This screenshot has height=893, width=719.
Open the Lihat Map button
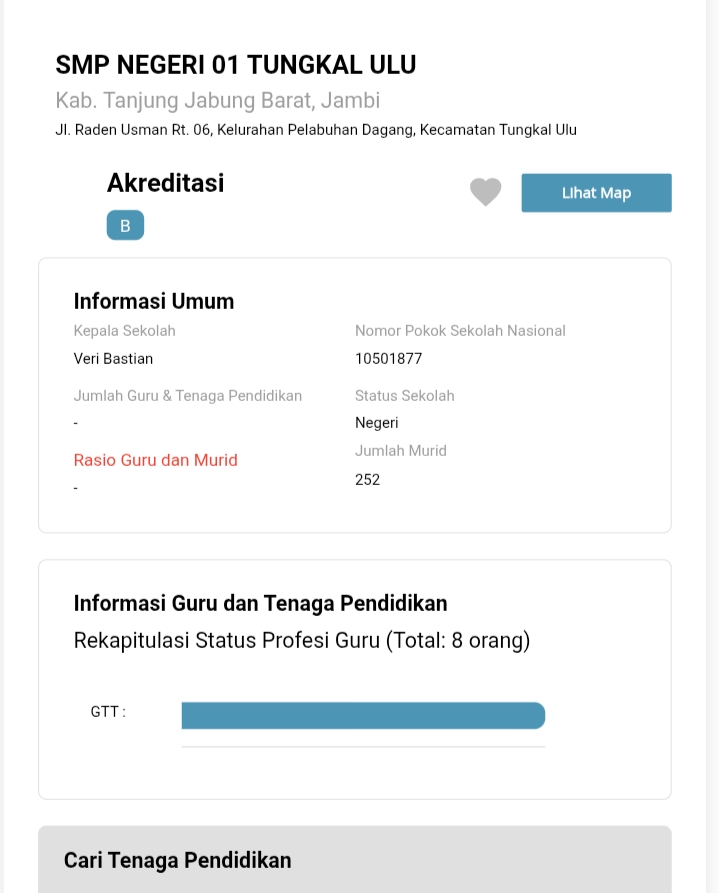(596, 193)
